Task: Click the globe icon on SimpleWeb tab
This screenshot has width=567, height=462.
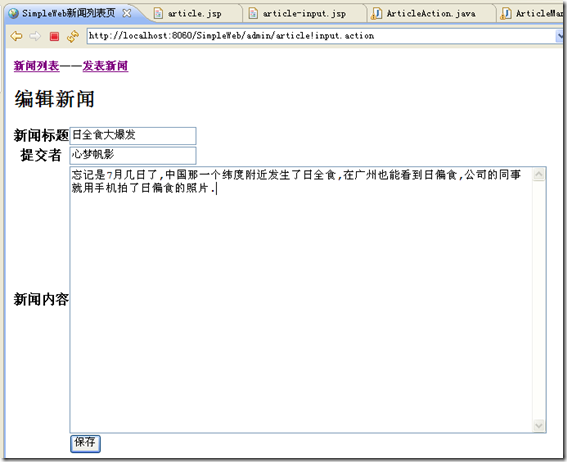Action: (14, 14)
